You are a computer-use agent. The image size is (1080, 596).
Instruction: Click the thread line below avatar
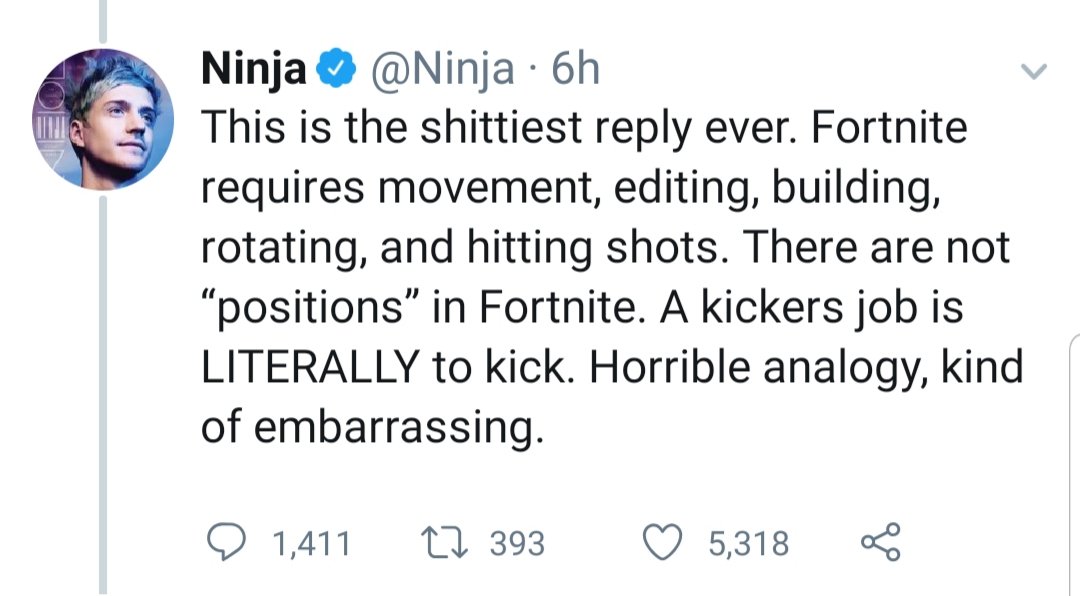[x=103, y=395]
